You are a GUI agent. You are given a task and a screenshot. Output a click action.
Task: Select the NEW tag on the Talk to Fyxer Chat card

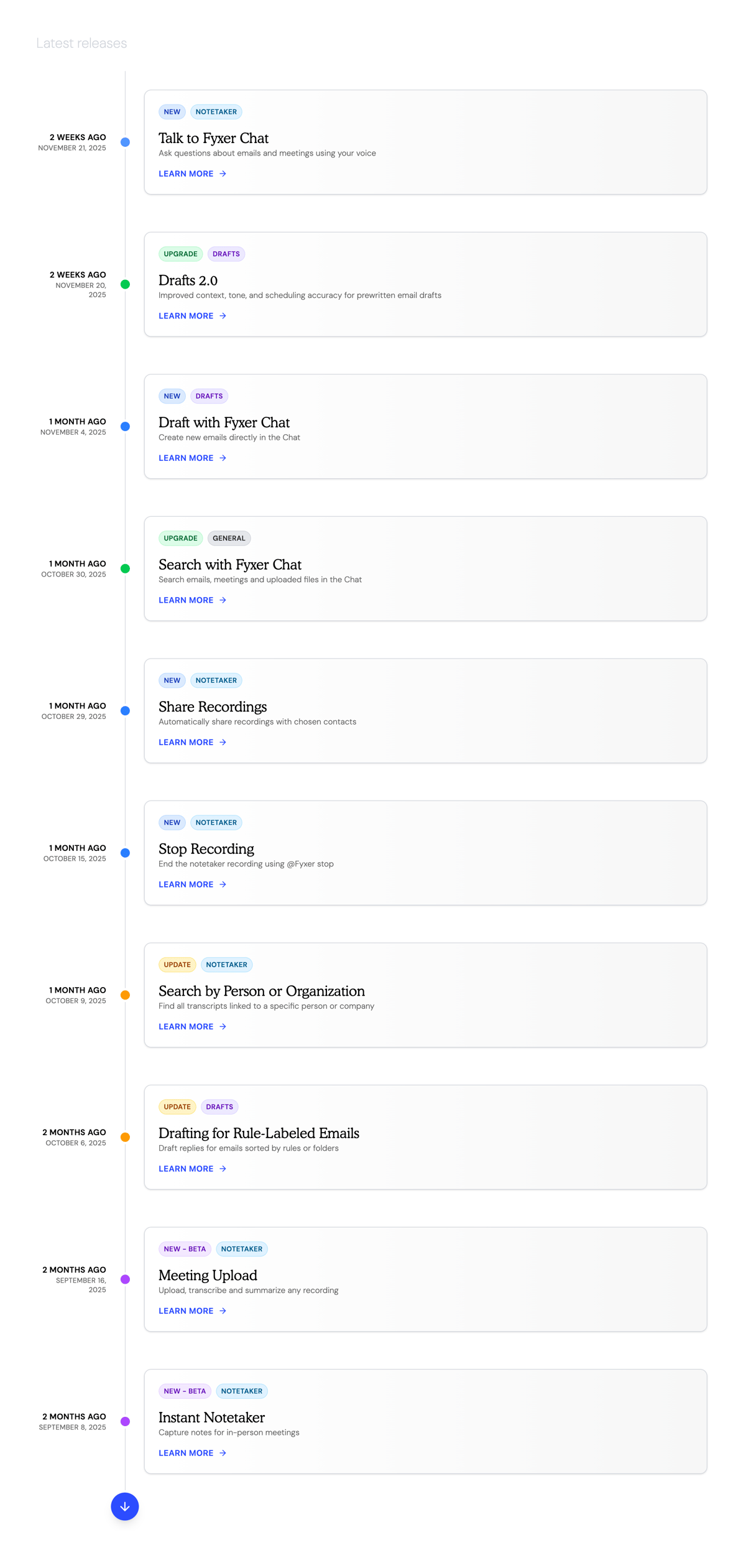[x=172, y=112]
